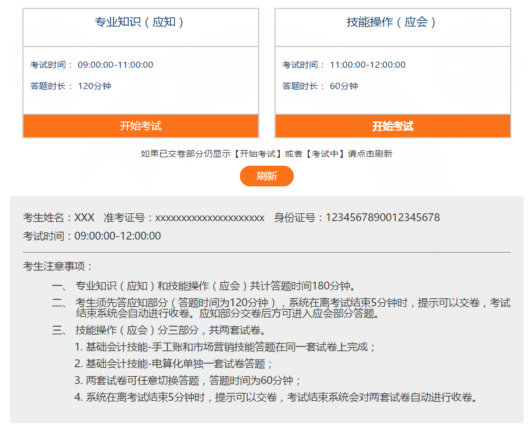The width and height of the screenshot is (530, 427).
Task: Click the 身份证号 ID number 123456789012345678
Action: pos(357,217)
